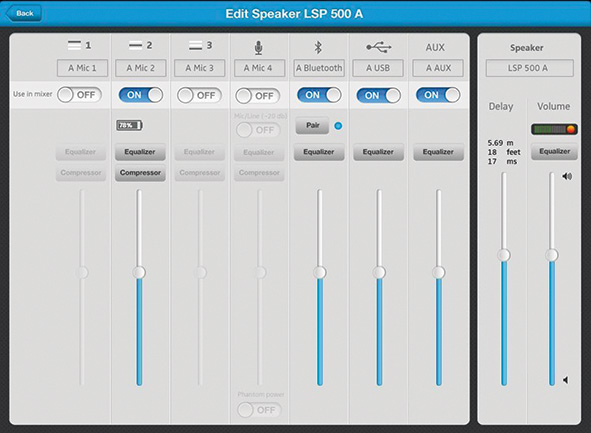Disable the A Bluetooth mixer toggle
This screenshot has height=433, width=591.
(x=319, y=95)
